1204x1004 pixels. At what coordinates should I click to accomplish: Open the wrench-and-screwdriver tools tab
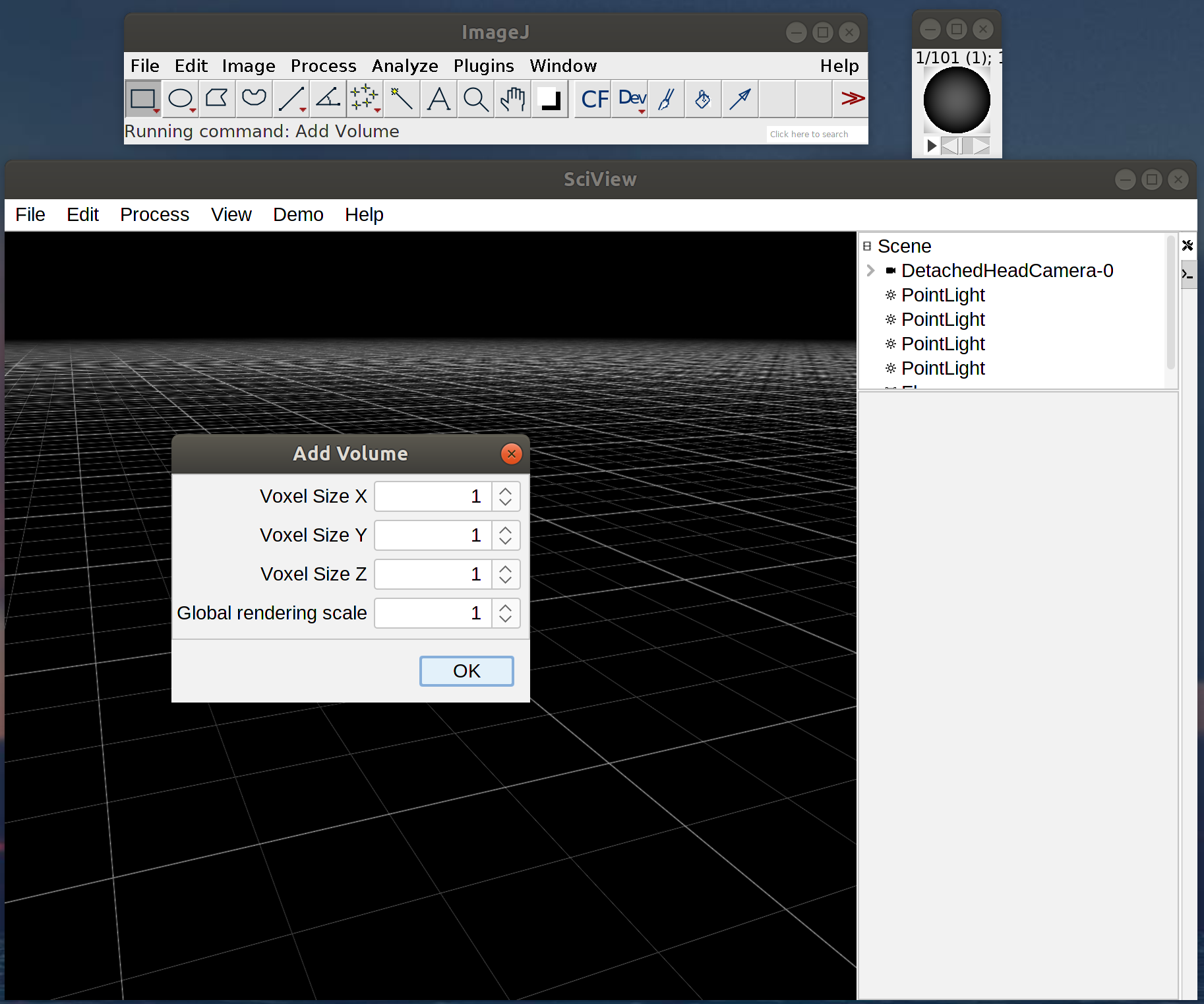click(1188, 245)
